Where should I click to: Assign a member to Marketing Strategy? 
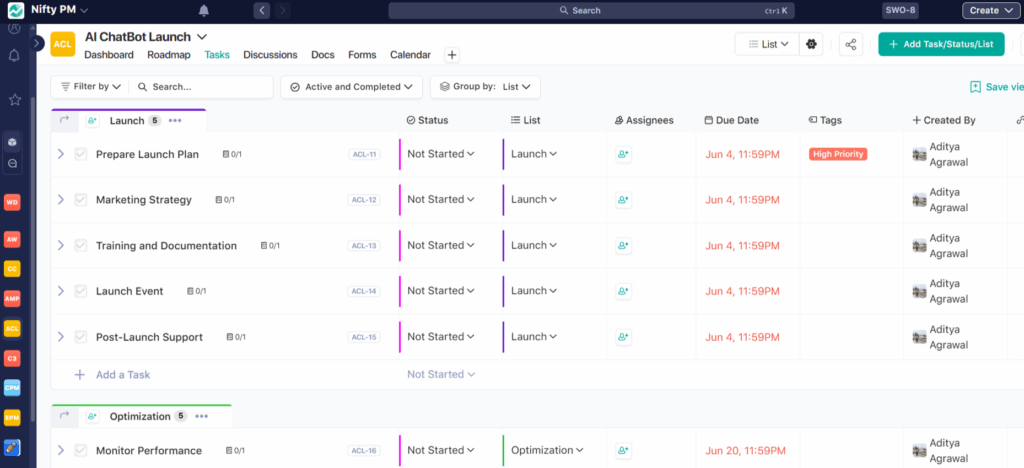click(x=623, y=200)
